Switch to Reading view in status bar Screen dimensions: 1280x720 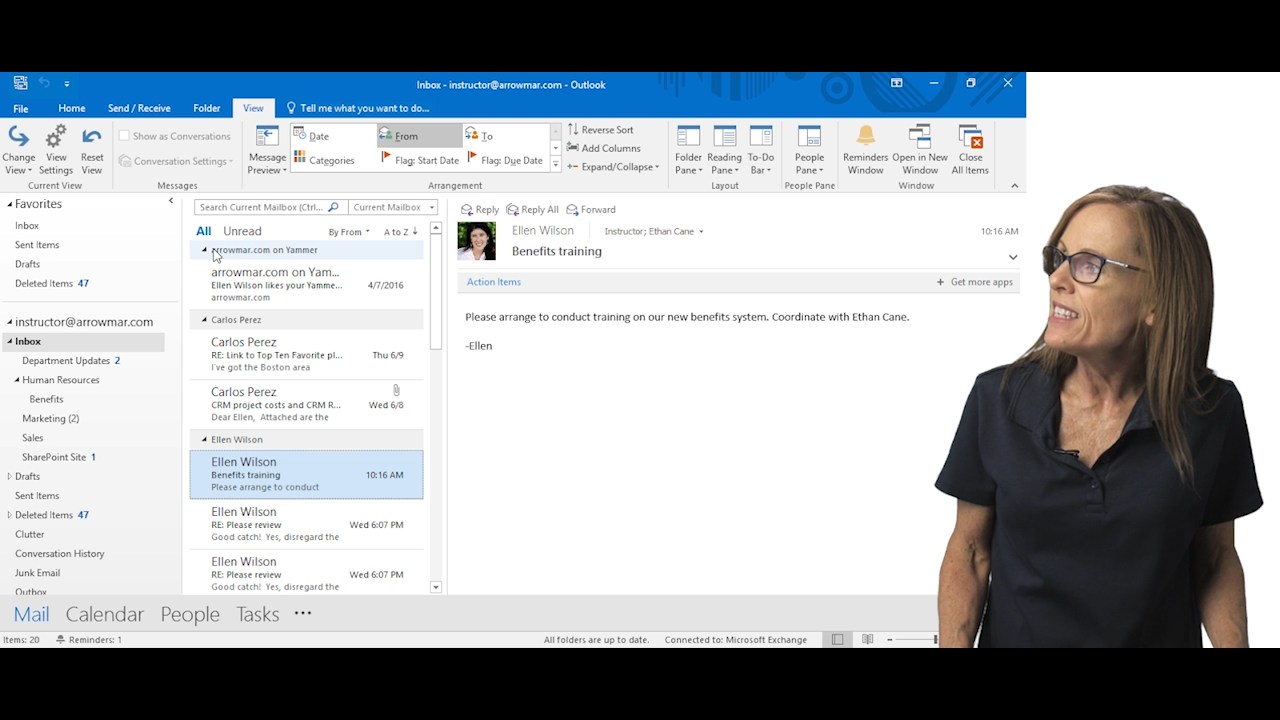click(x=867, y=639)
